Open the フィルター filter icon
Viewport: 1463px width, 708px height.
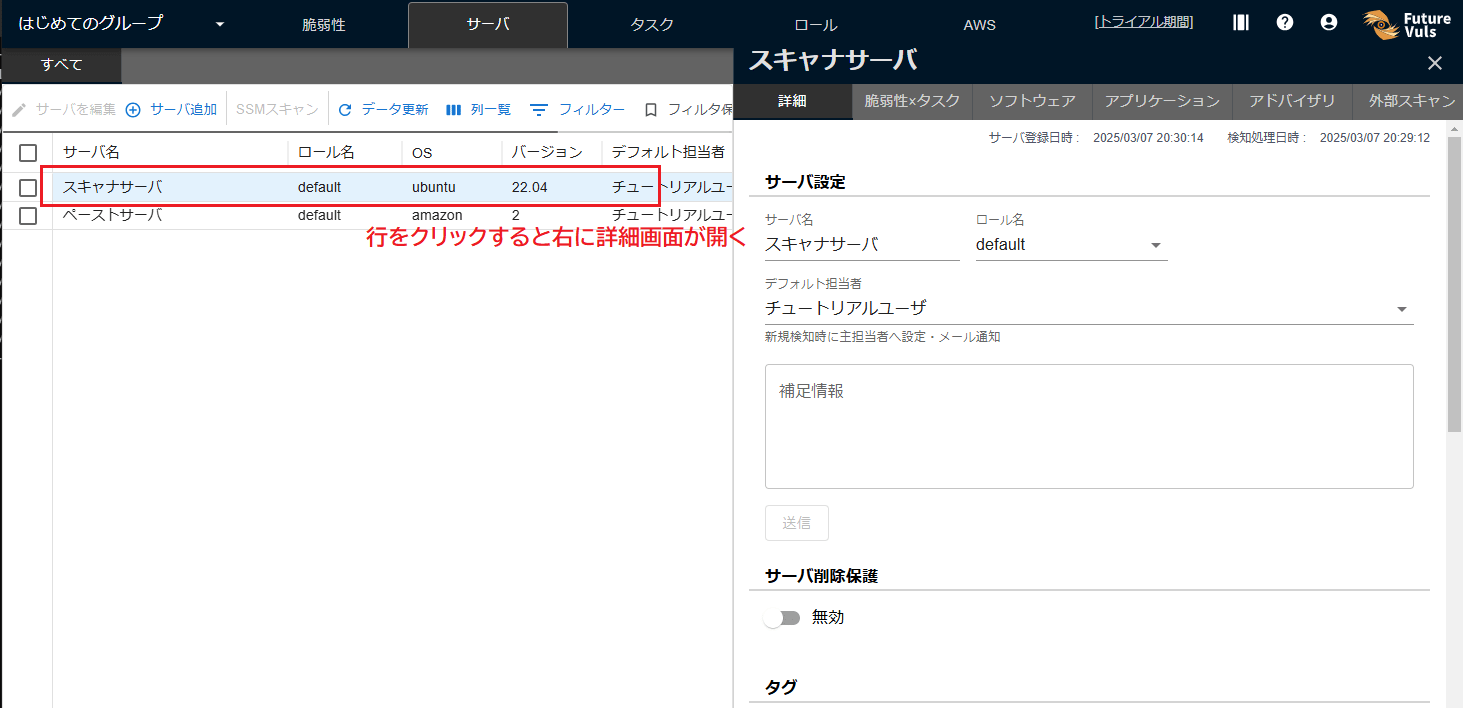tap(539, 110)
